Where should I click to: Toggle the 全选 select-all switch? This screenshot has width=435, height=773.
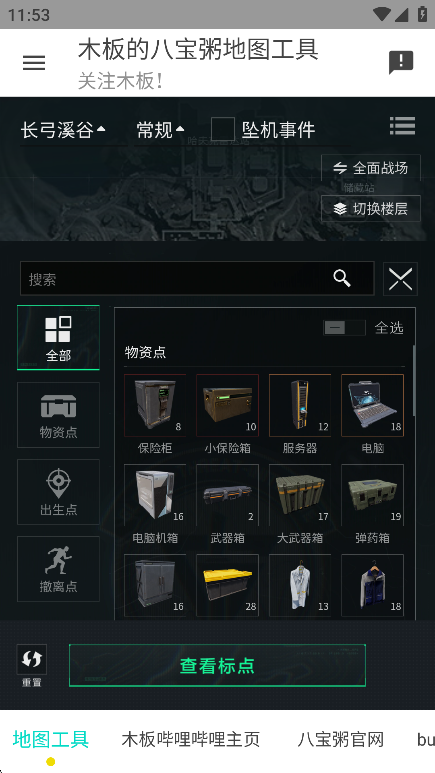[344, 328]
